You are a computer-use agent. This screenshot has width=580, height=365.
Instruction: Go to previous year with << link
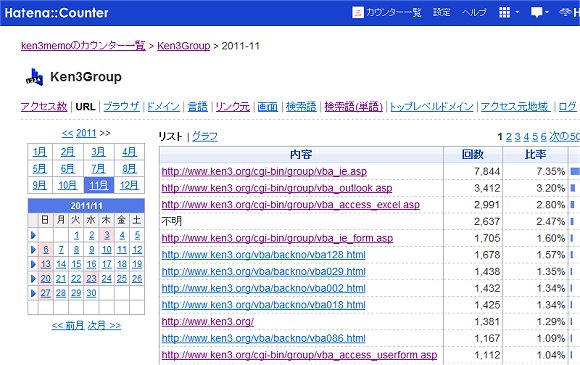67,133
